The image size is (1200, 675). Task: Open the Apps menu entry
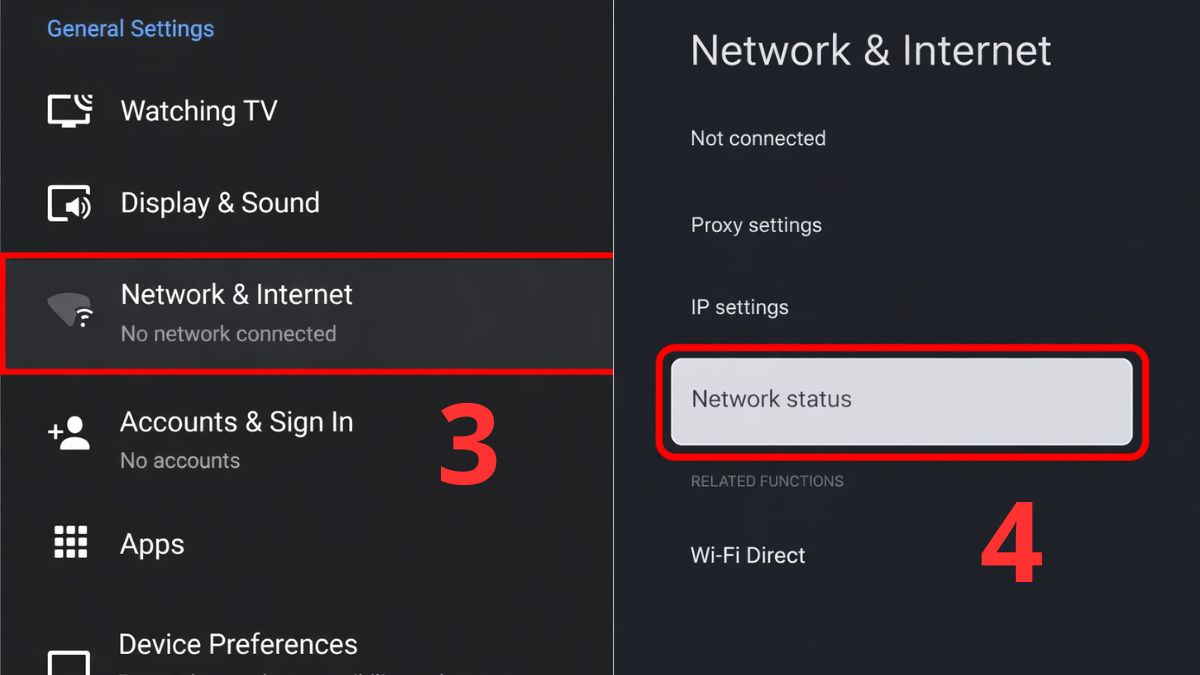tap(152, 545)
